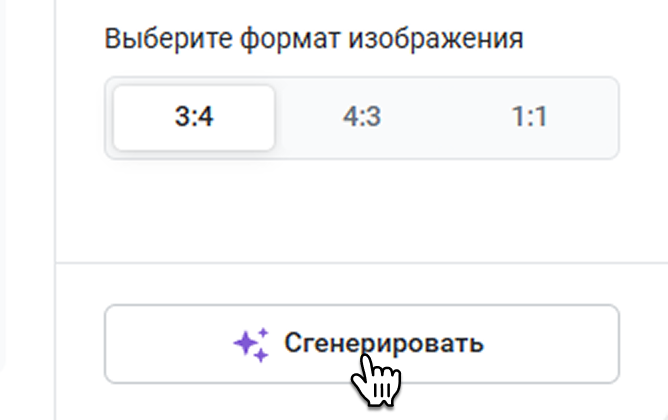Activate the 3:4 portrait option
This screenshot has height=420, width=668.
point(194,118)
